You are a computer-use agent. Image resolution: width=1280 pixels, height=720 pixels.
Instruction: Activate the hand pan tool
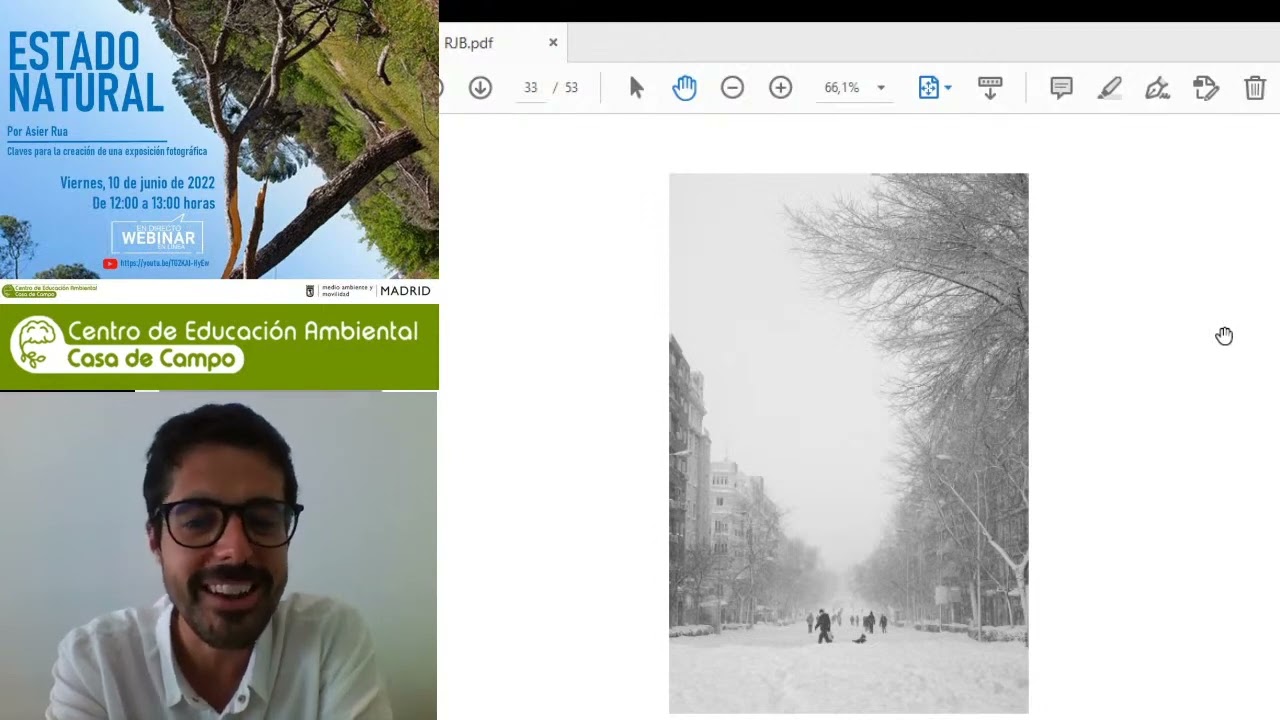(684, 88)
